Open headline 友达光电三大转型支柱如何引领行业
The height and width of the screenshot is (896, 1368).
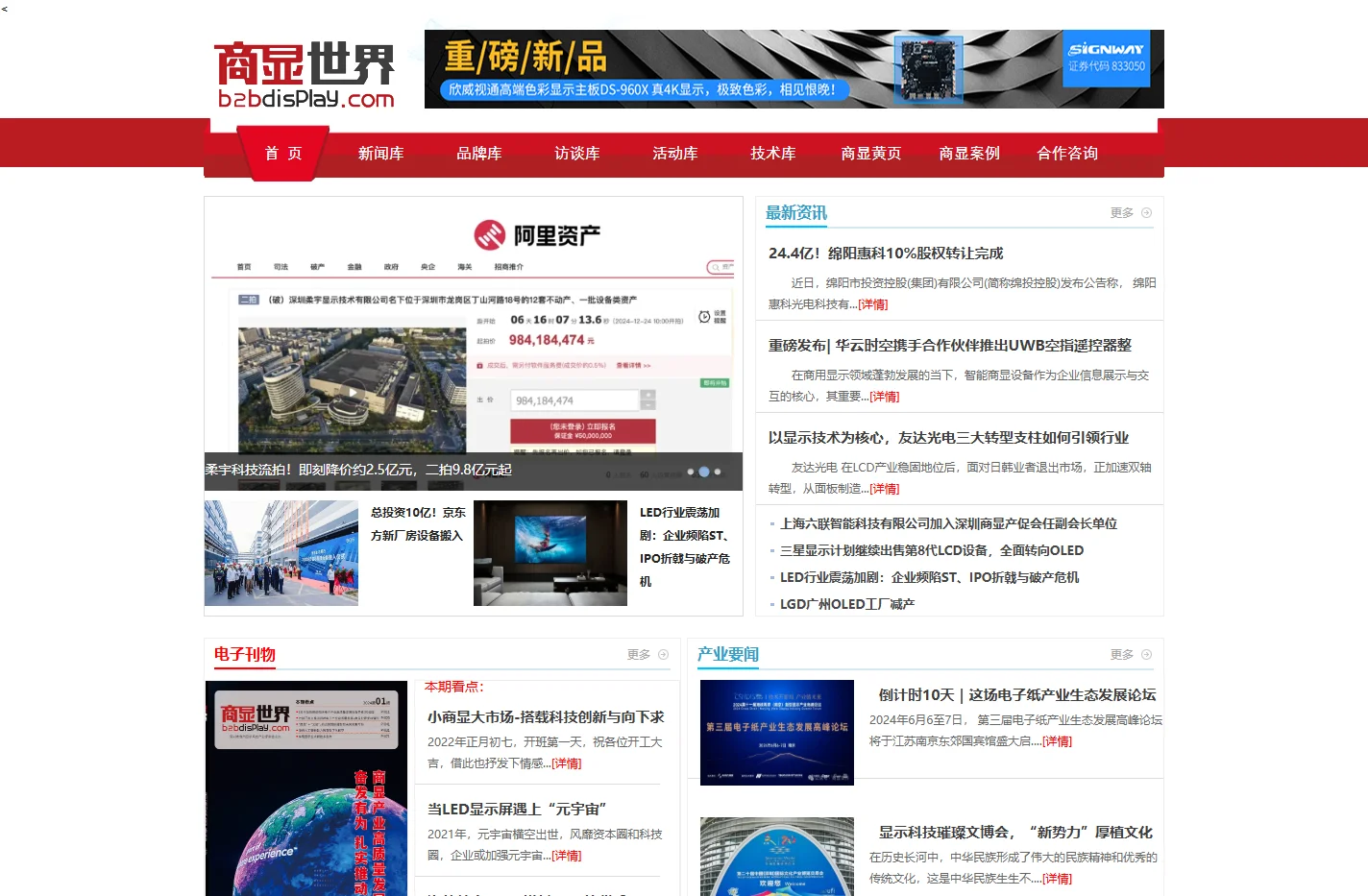(x=948, y=438)
